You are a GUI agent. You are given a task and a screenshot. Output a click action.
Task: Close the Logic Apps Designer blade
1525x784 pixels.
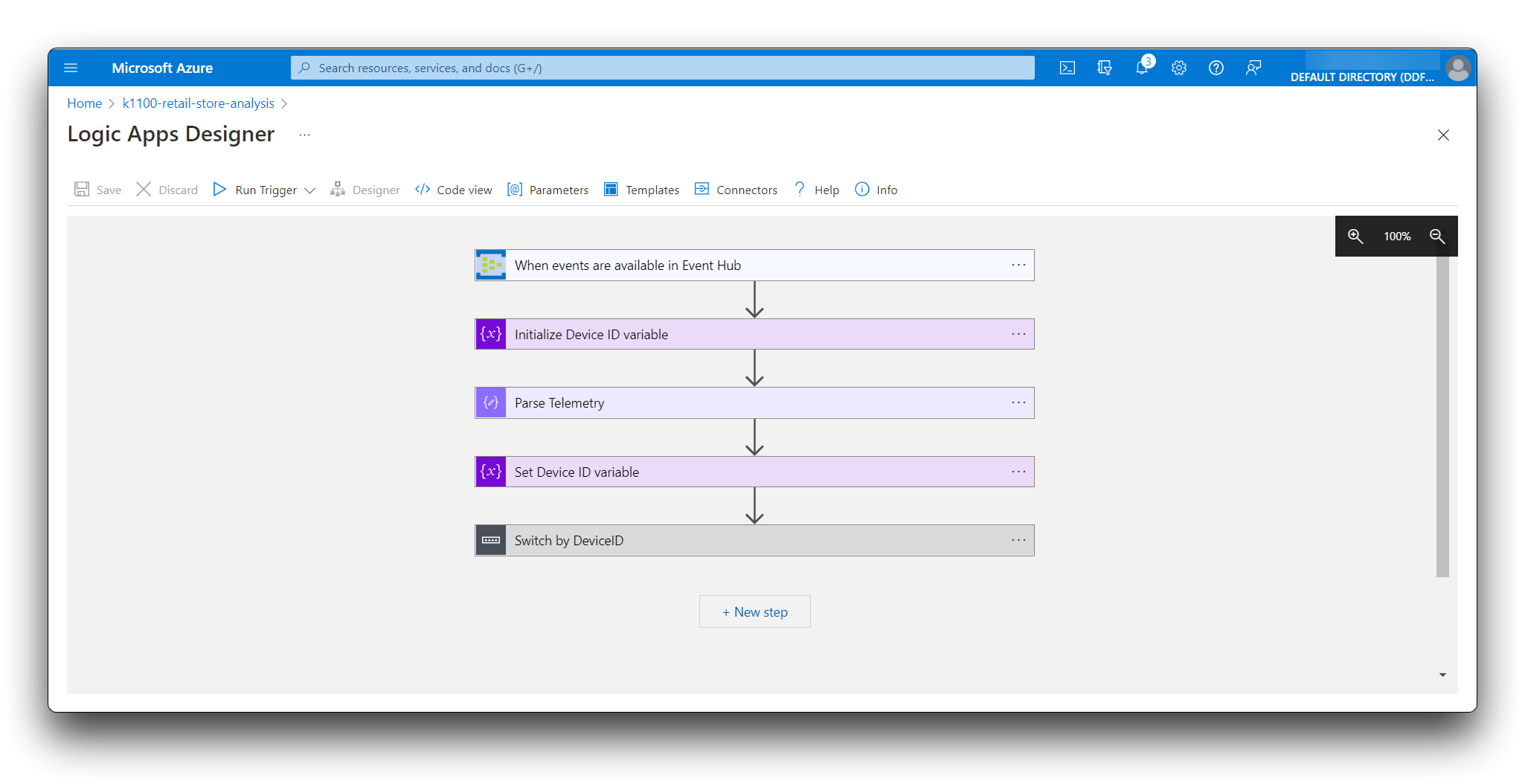[x=1443, y=135]
